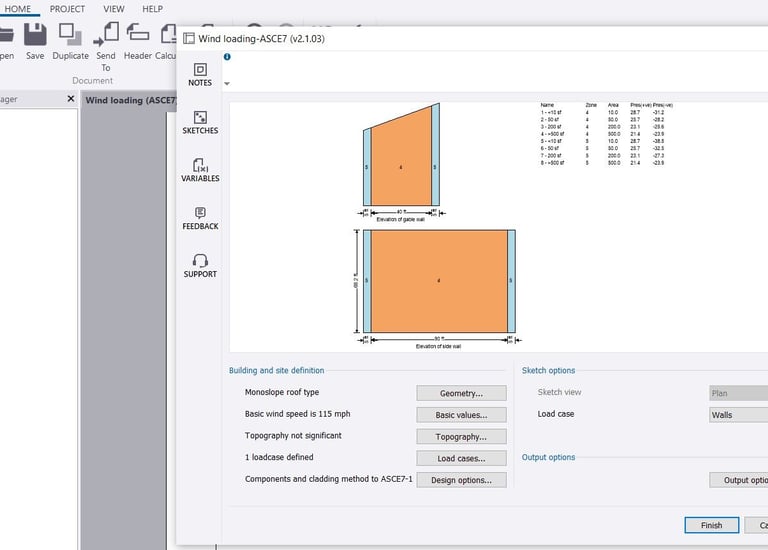Viewport: 768px width, 550px height.
Task: Click the Load cases... button
Action: pyautogui.click(x=461, y=458)
